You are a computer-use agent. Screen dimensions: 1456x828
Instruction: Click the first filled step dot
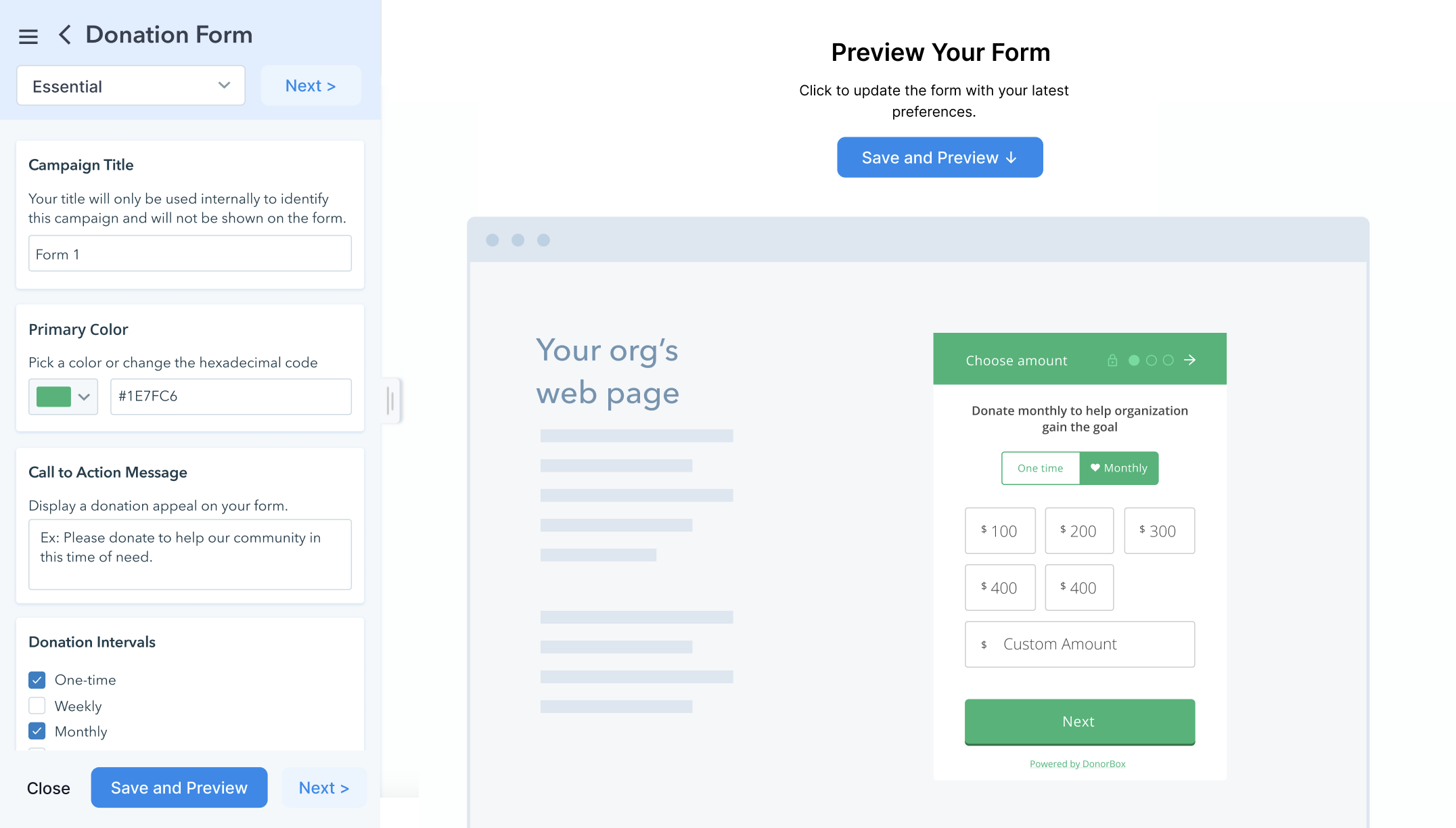point(1134,361)
